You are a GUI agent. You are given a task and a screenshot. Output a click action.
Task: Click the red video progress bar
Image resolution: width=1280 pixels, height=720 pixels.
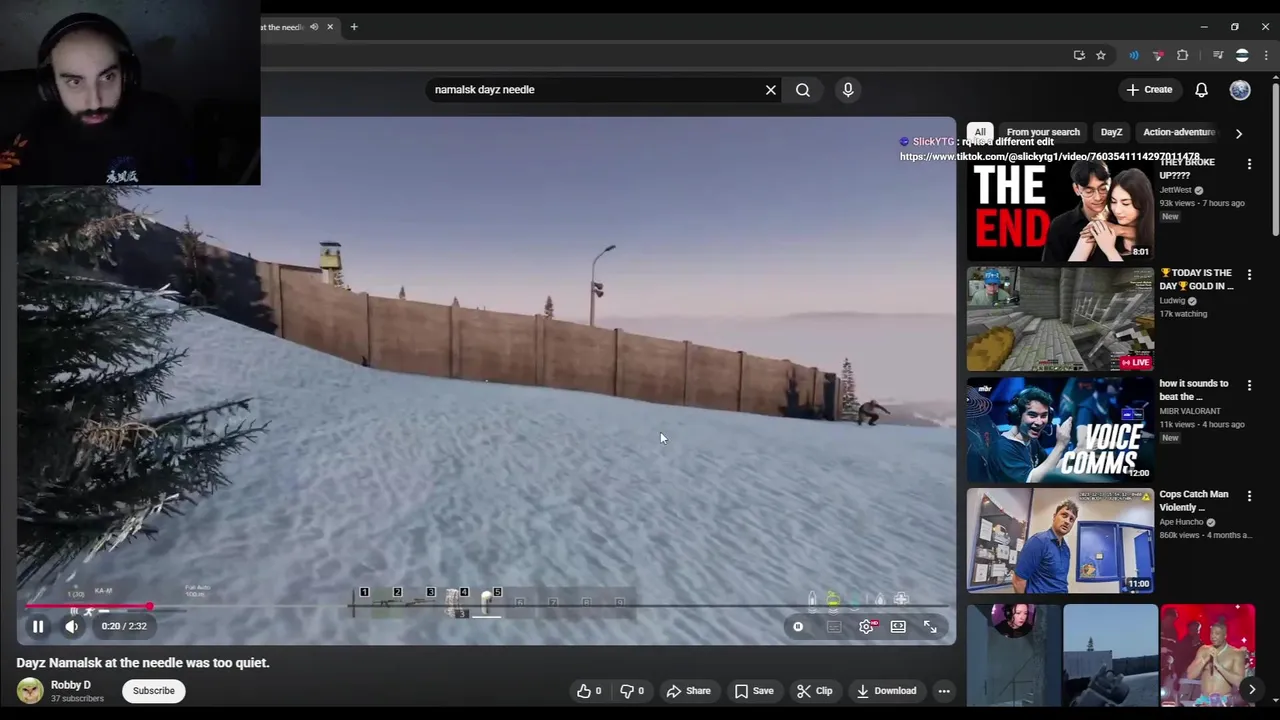tap(88, 606)
